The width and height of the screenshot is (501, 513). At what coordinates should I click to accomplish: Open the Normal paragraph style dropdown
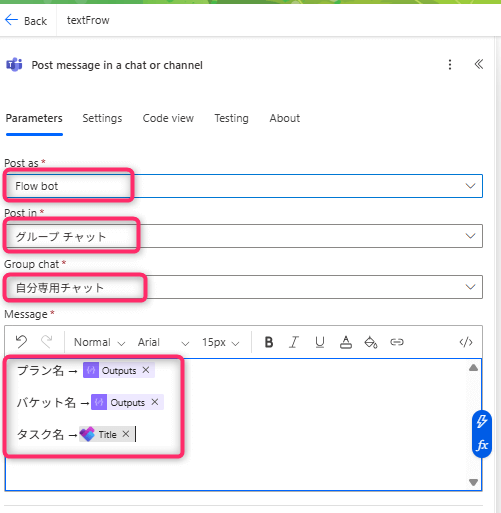coord(99,342)
